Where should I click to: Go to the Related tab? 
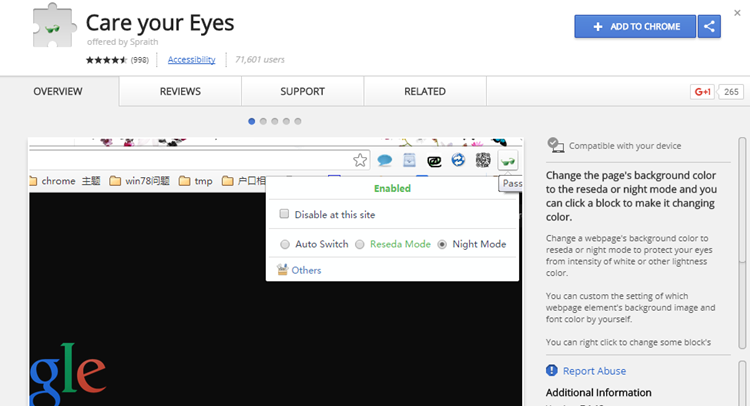pyautogui.click(x=424, y=92)
